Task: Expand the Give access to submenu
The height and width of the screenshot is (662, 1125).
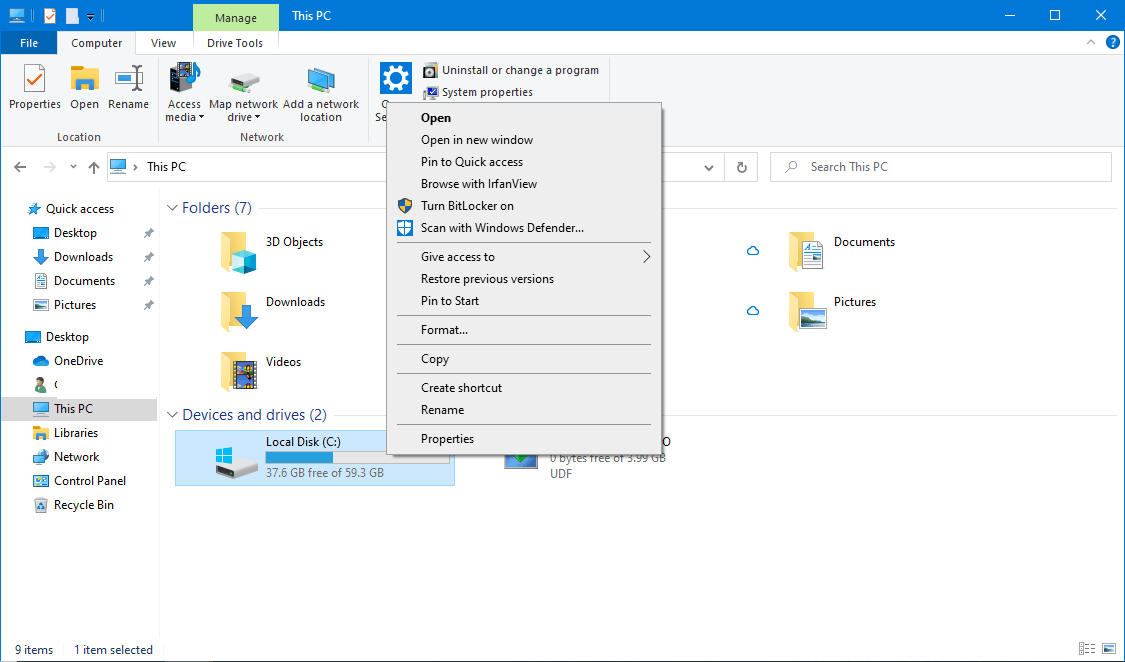Action: (x=524, y=257)
